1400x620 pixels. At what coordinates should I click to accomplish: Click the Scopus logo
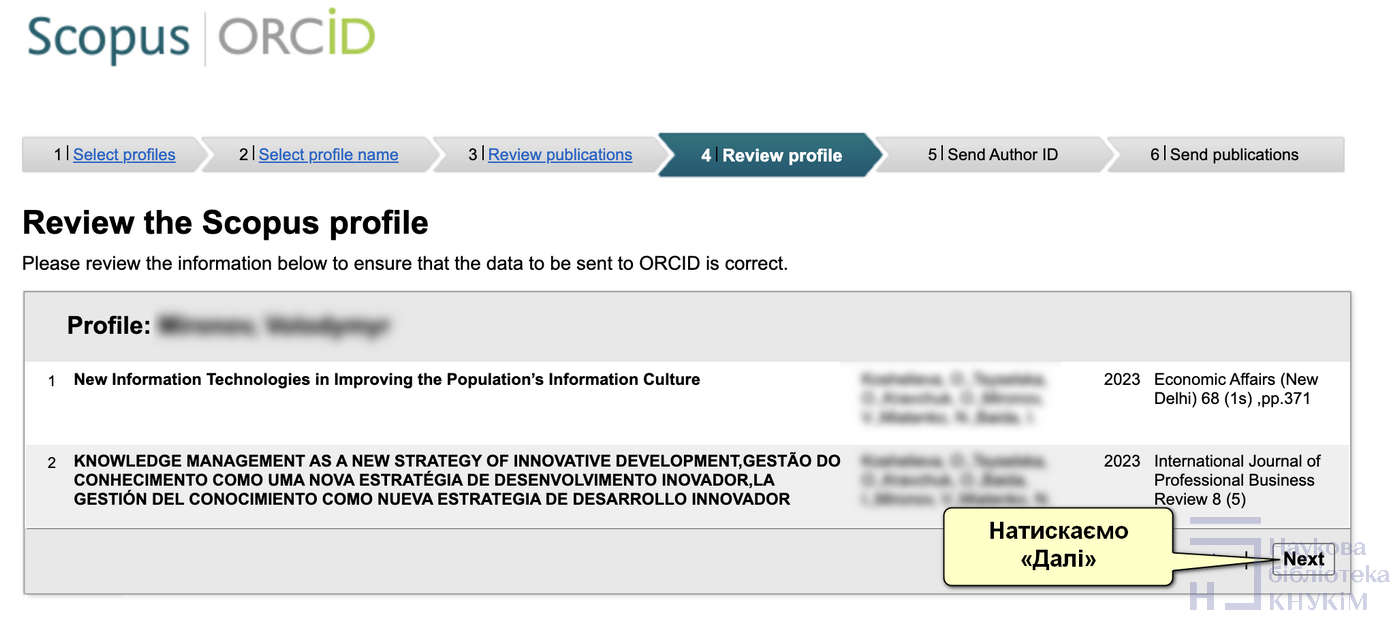108,38
